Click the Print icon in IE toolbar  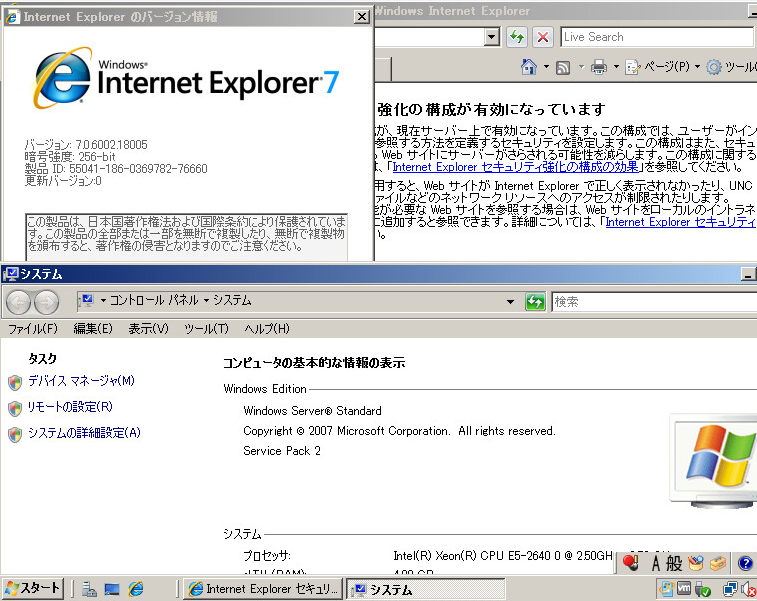click(x=599, y=67)
